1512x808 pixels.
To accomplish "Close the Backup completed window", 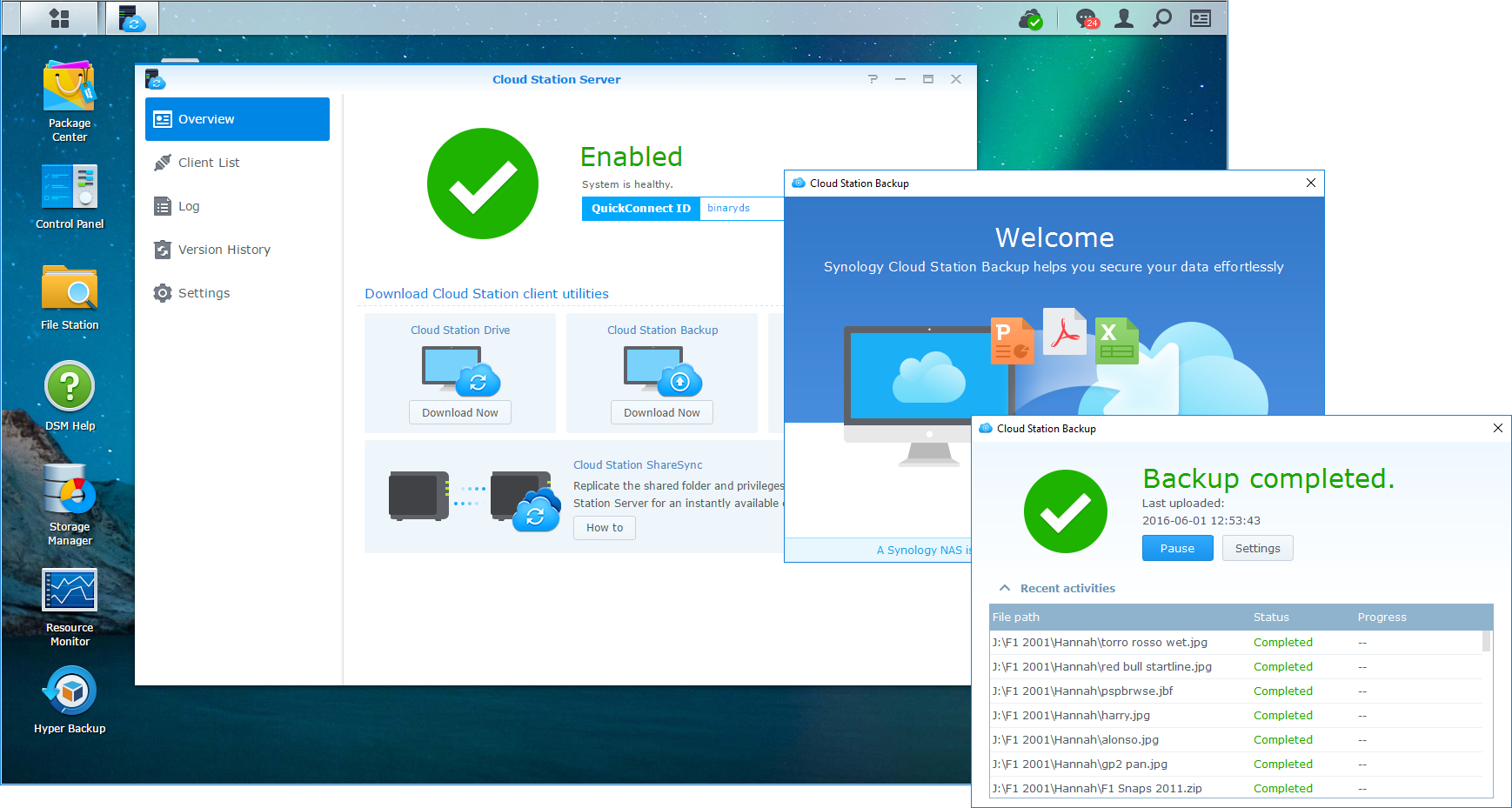I will (1498, 428).
